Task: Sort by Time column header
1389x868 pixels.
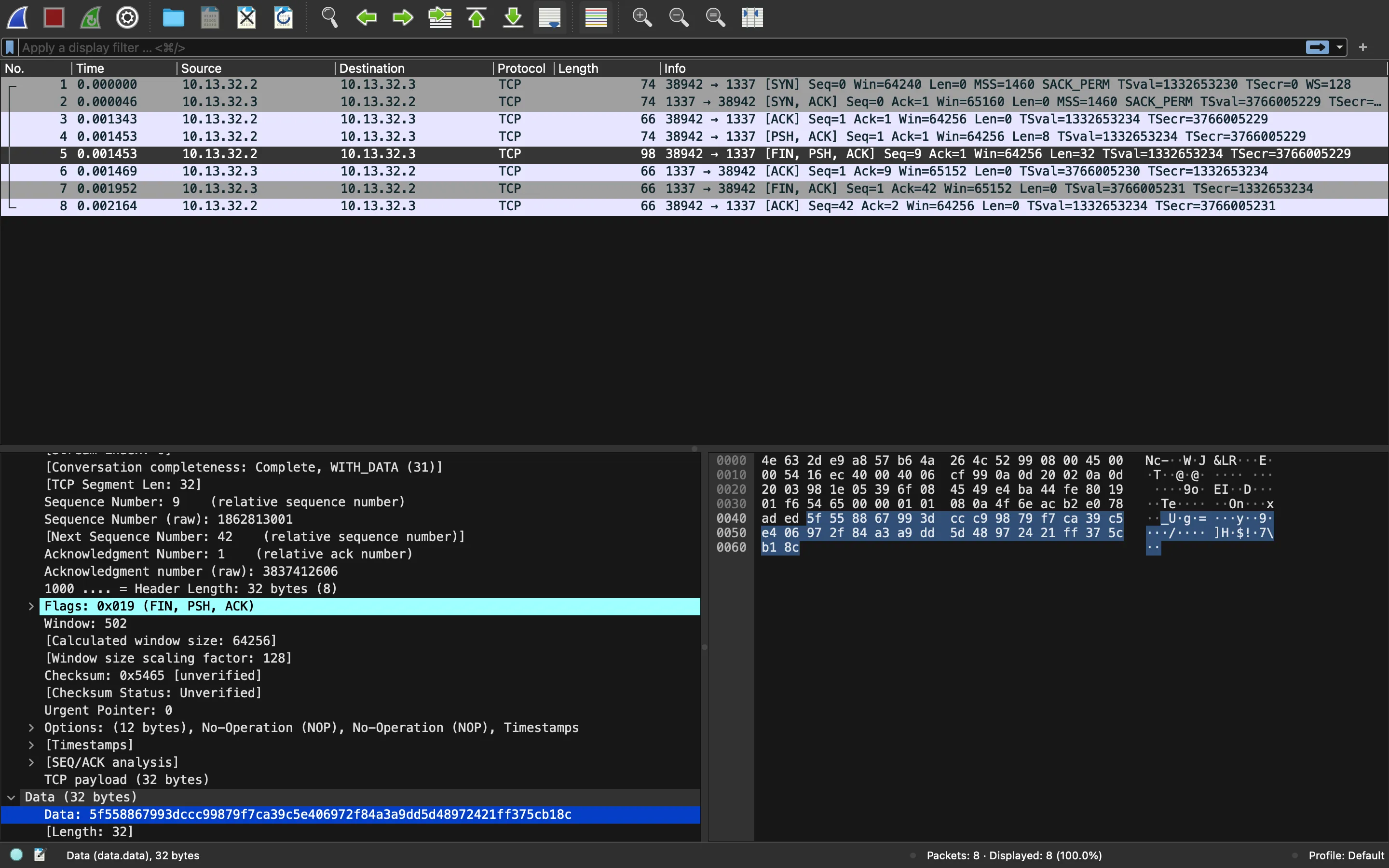Action: pyautogui.click(x=124, y=68)
